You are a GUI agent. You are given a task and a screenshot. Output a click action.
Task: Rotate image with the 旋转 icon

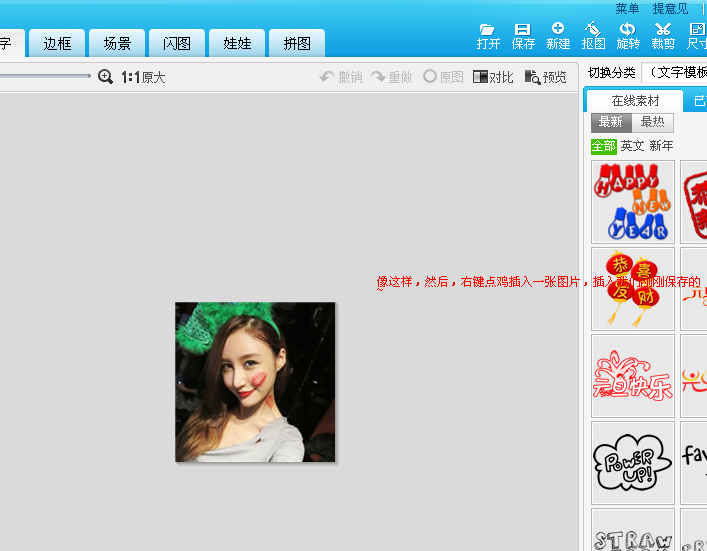[628, 36]
